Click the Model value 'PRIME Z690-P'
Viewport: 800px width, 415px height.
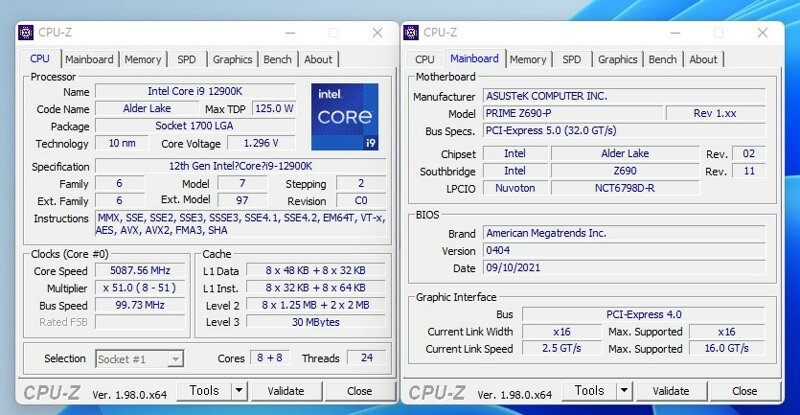572,113
